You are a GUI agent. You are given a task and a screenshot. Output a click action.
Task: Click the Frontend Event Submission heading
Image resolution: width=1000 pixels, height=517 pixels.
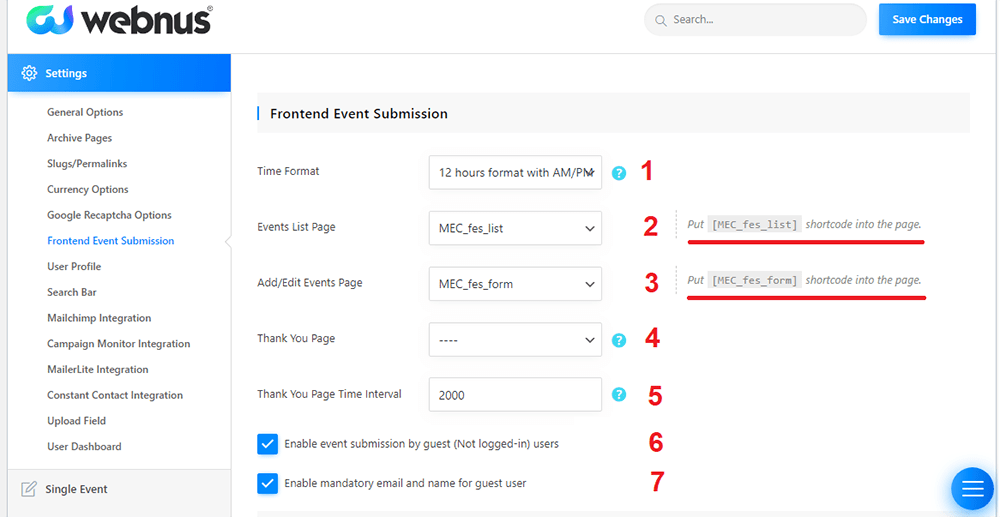359,114
